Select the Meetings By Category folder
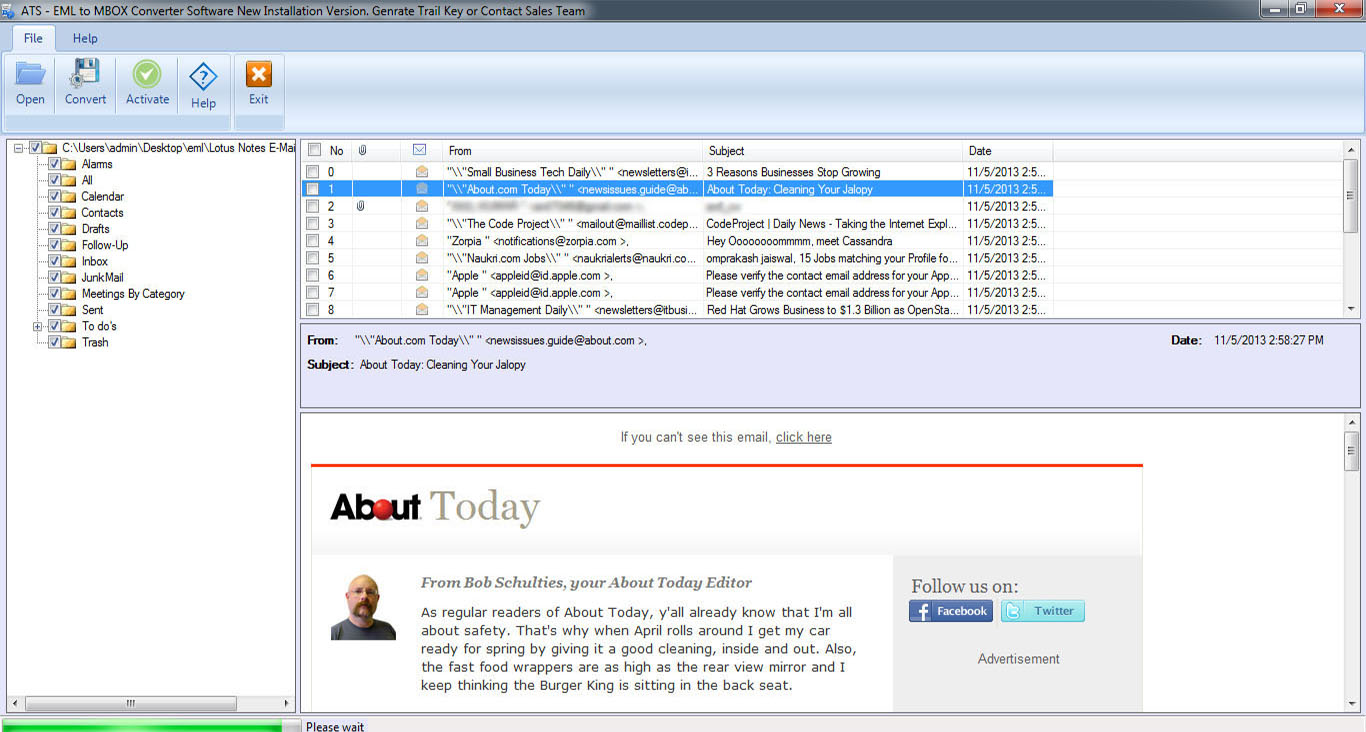This screenshot has height=732, width=1366. click(x=133, y=294)
